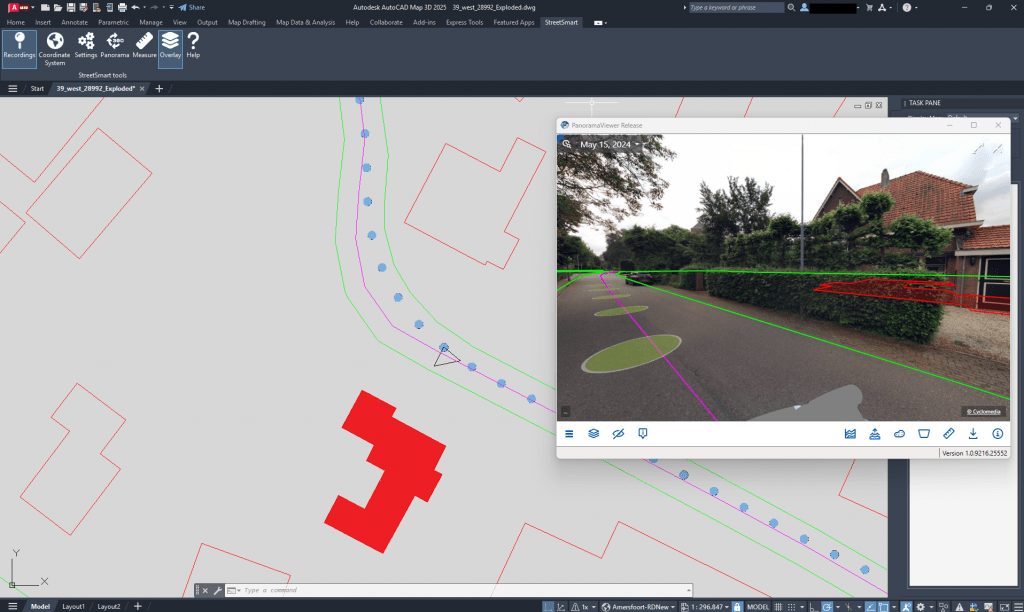Select the ruler measure icon in viewer

[x=948, y=434]
